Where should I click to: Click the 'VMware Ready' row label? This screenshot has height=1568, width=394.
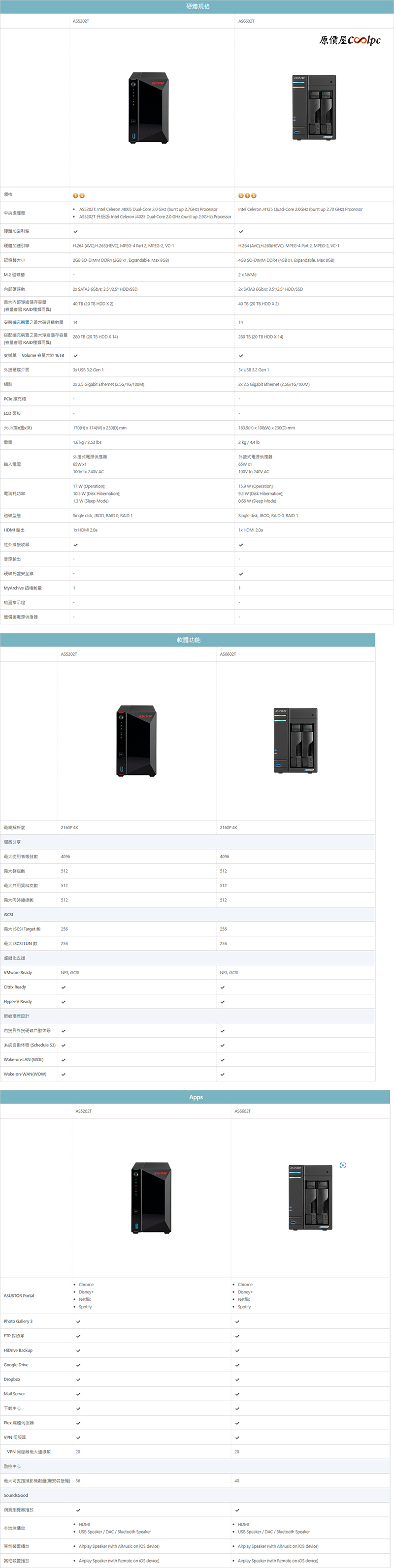(18, 973)
